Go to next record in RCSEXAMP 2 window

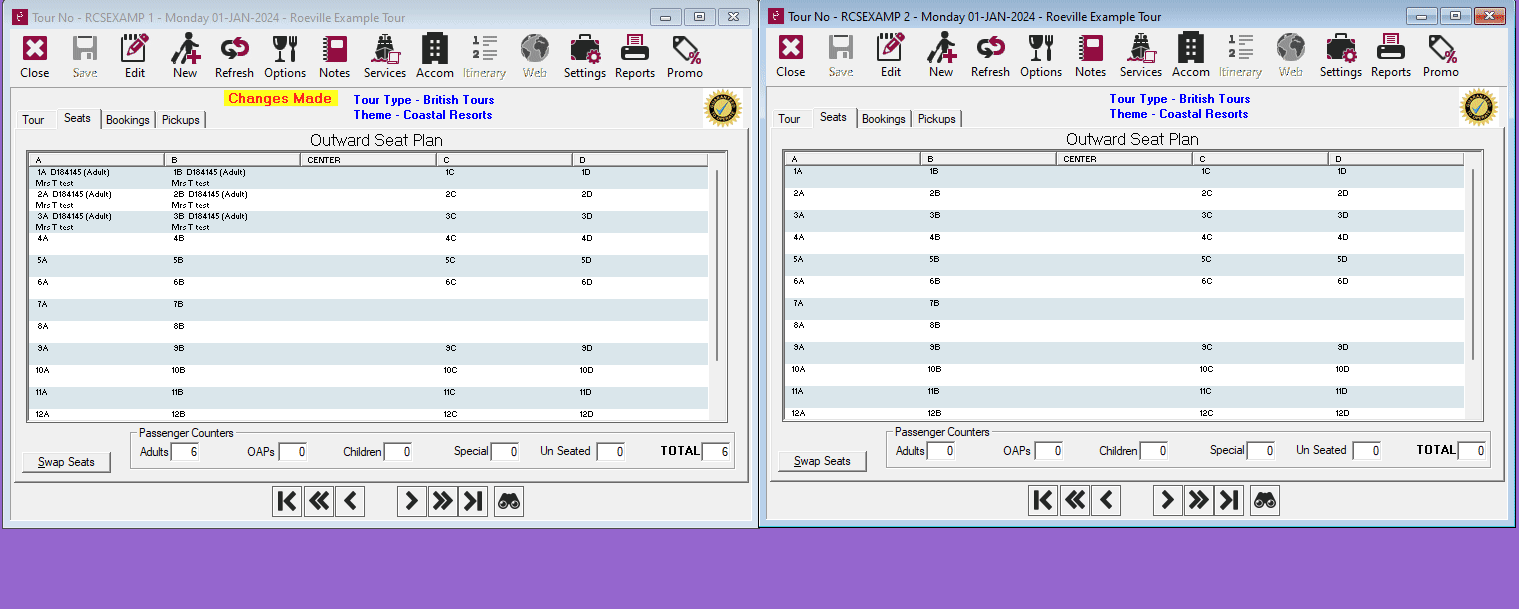coord(1167,501)
